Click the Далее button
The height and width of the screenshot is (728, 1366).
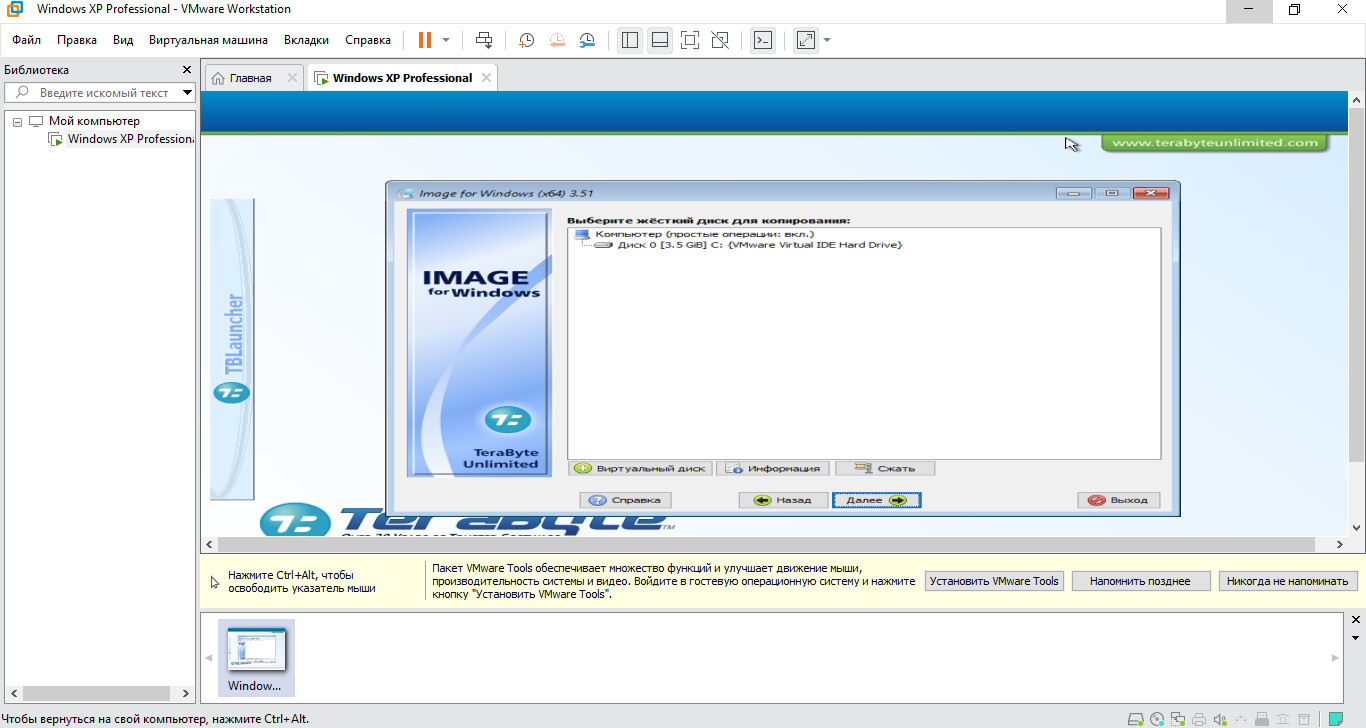pos(876,500)
